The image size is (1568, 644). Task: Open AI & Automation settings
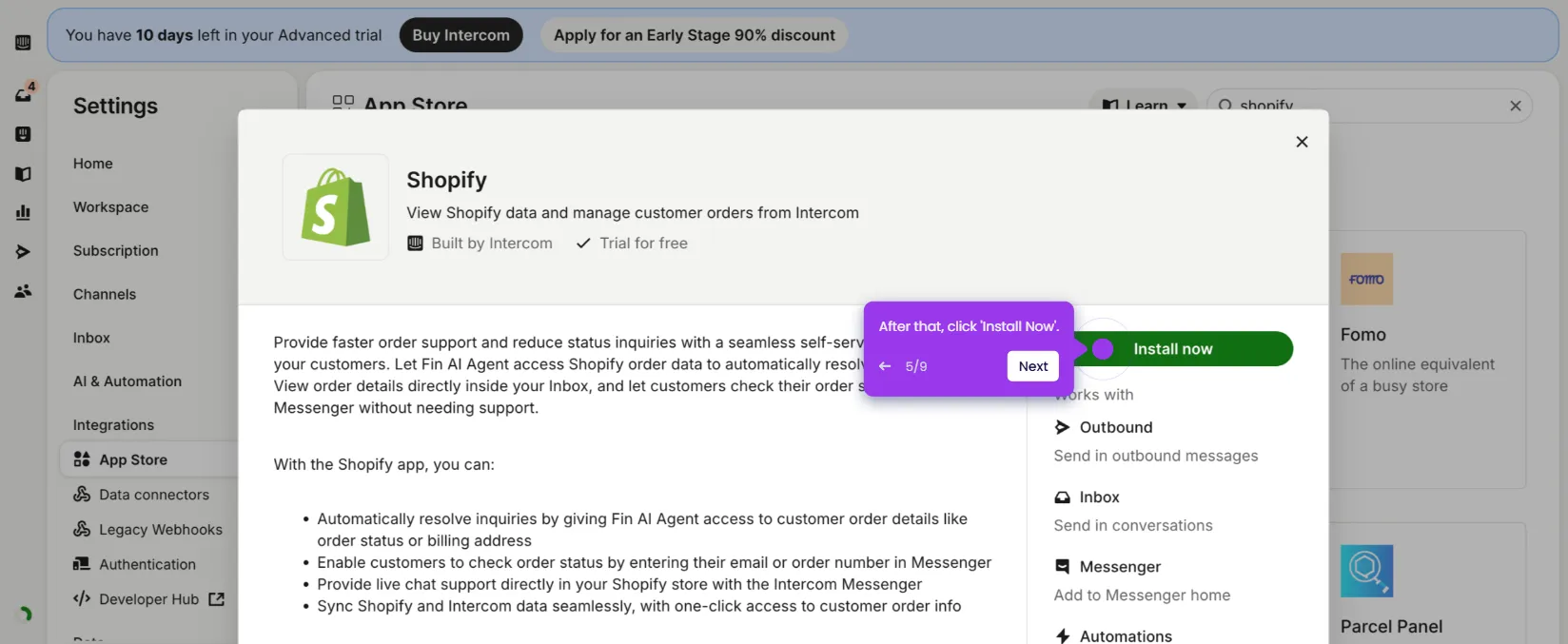(x=127, y=381)
